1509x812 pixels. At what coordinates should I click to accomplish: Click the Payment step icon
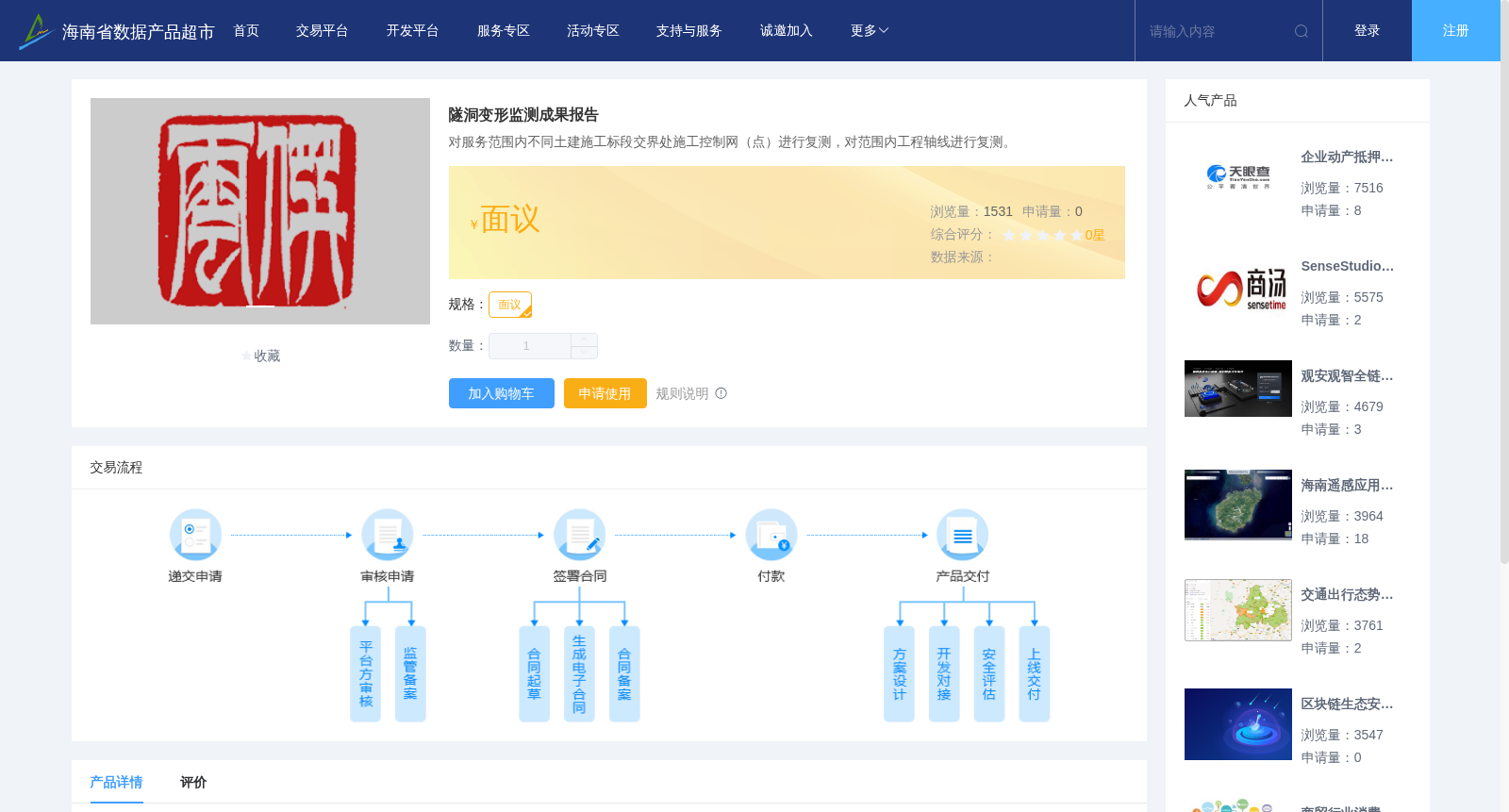[771, 535]
